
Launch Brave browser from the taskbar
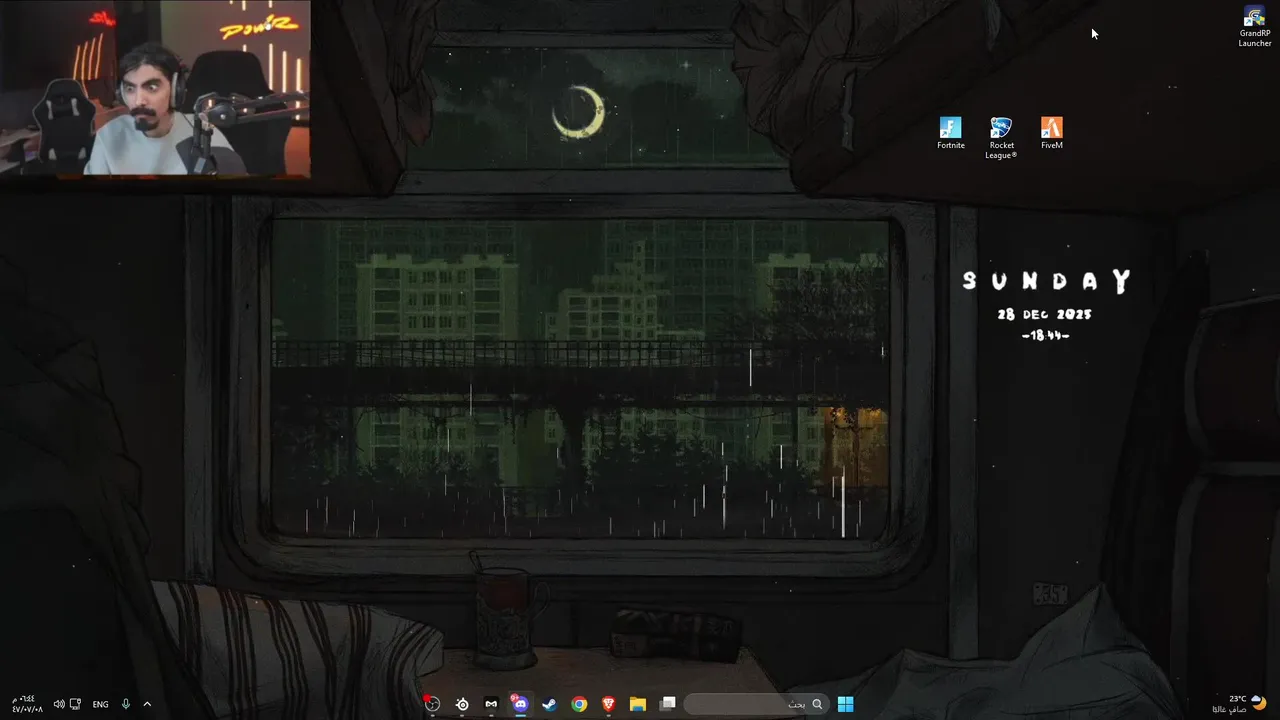[608, 704]
